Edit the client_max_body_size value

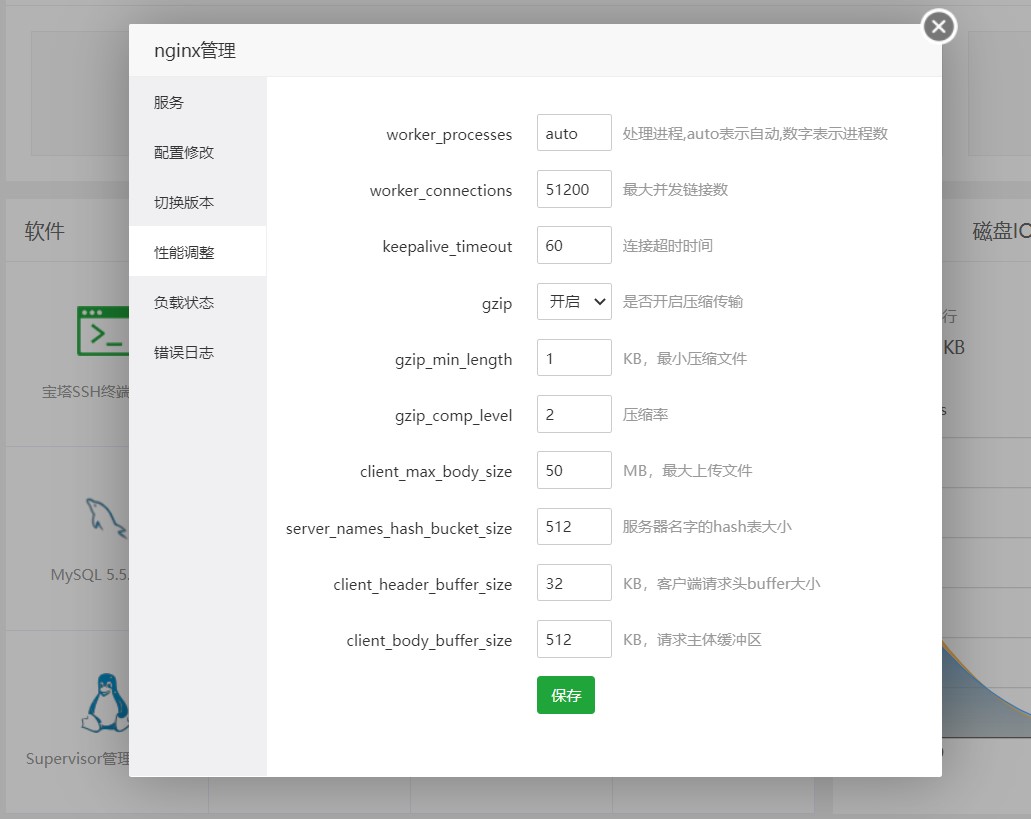573,470
